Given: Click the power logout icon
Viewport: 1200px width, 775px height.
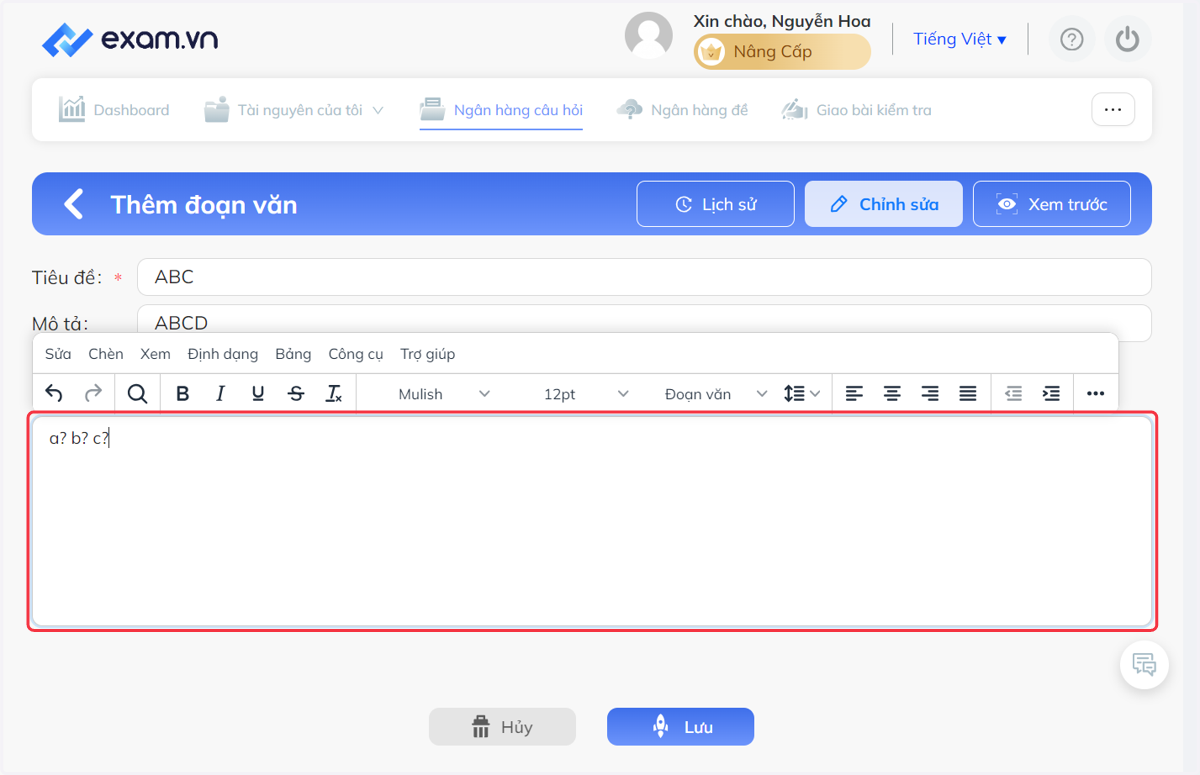Looking at the screenshot, I should (x=1128, y=39).
